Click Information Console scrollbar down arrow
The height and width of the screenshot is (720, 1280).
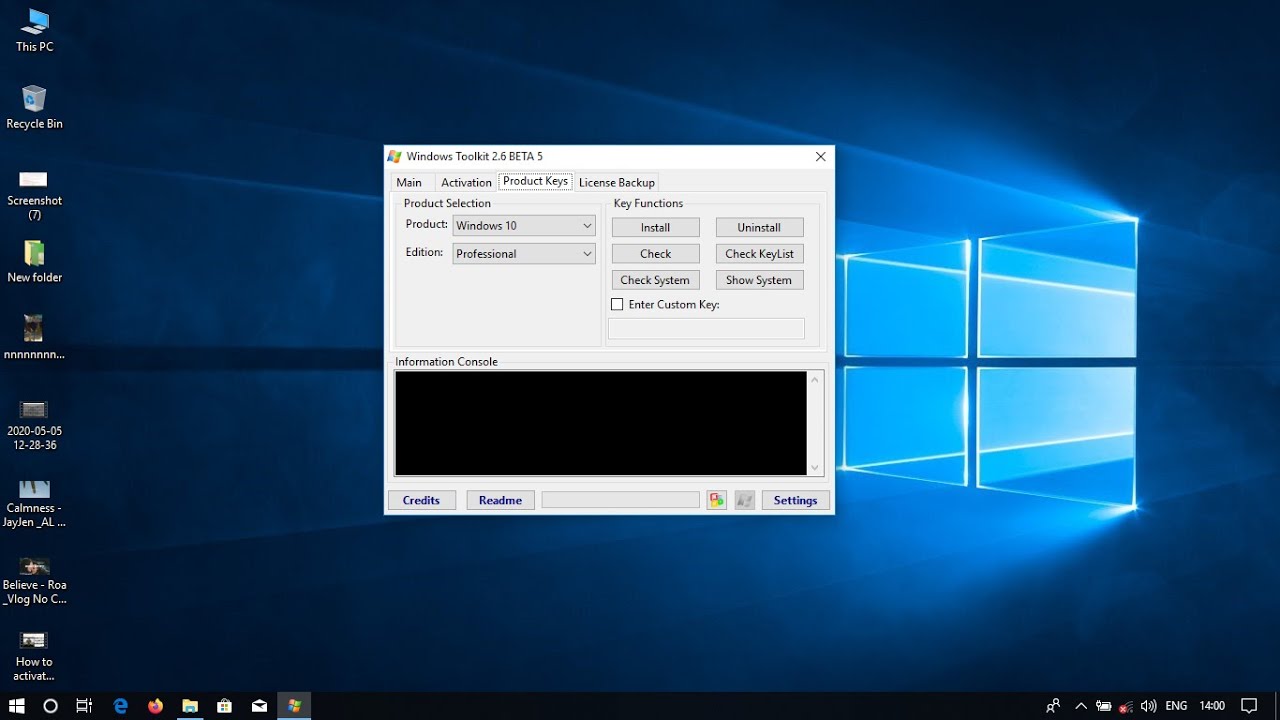point(815,467)
